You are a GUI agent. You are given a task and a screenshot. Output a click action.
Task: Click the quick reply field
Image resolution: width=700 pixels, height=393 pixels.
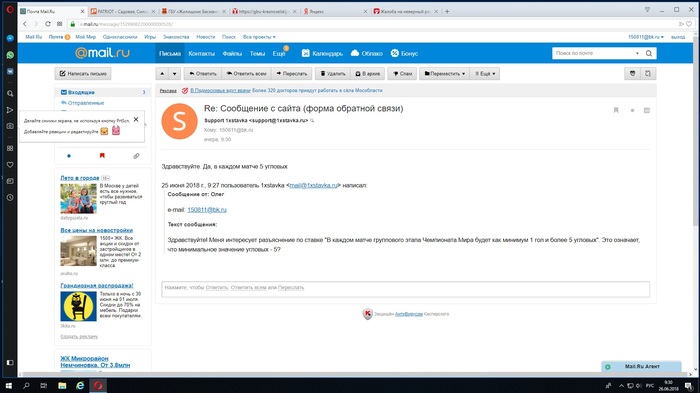pos(405,289)
